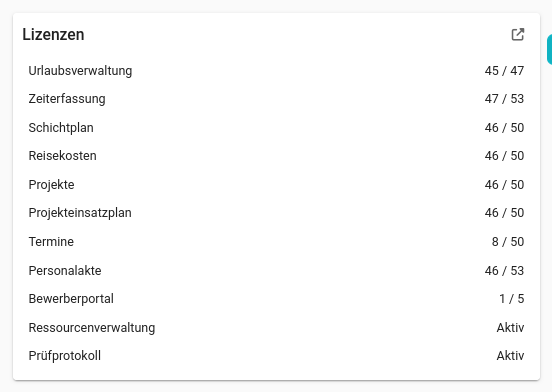This screenshot has height=392, width=552.
Task: Choose the Projekte license row
Action: tap(276, 185)
